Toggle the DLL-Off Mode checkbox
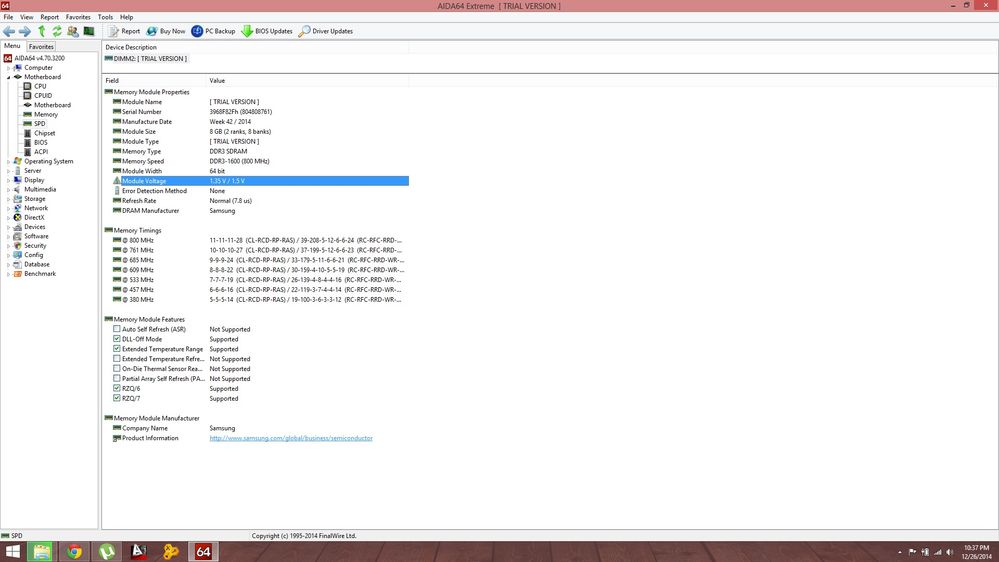 (117, 339)
